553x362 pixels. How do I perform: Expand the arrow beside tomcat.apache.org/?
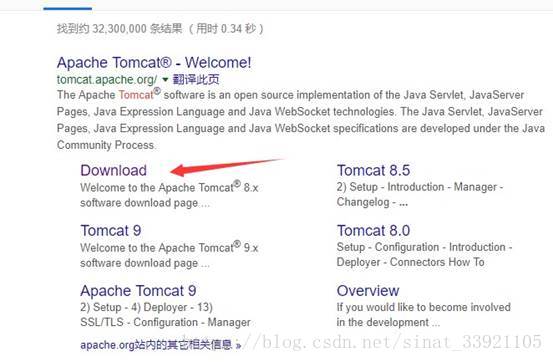tap(165, 80)
